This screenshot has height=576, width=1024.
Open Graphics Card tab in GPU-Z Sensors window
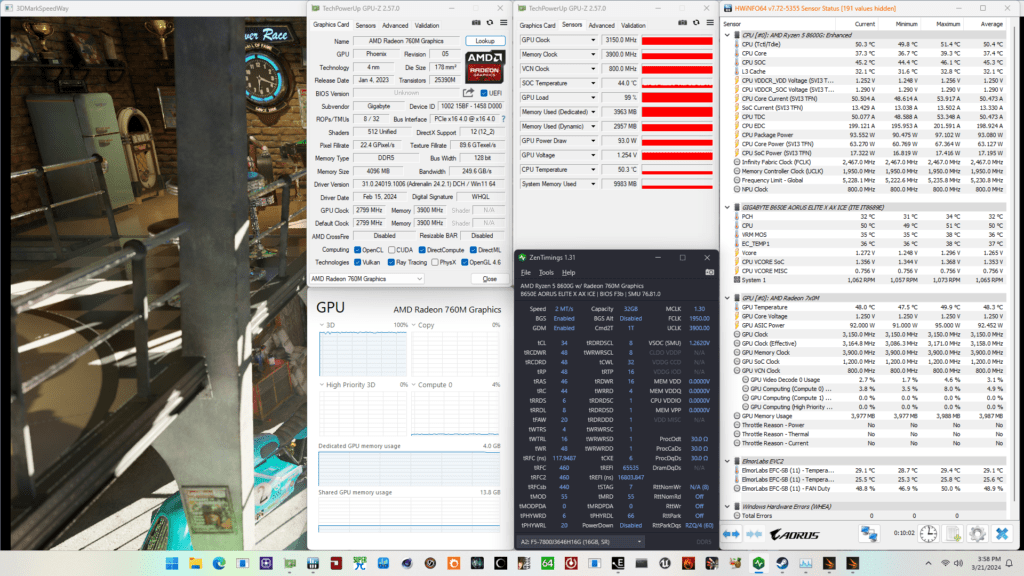(537, 25)
